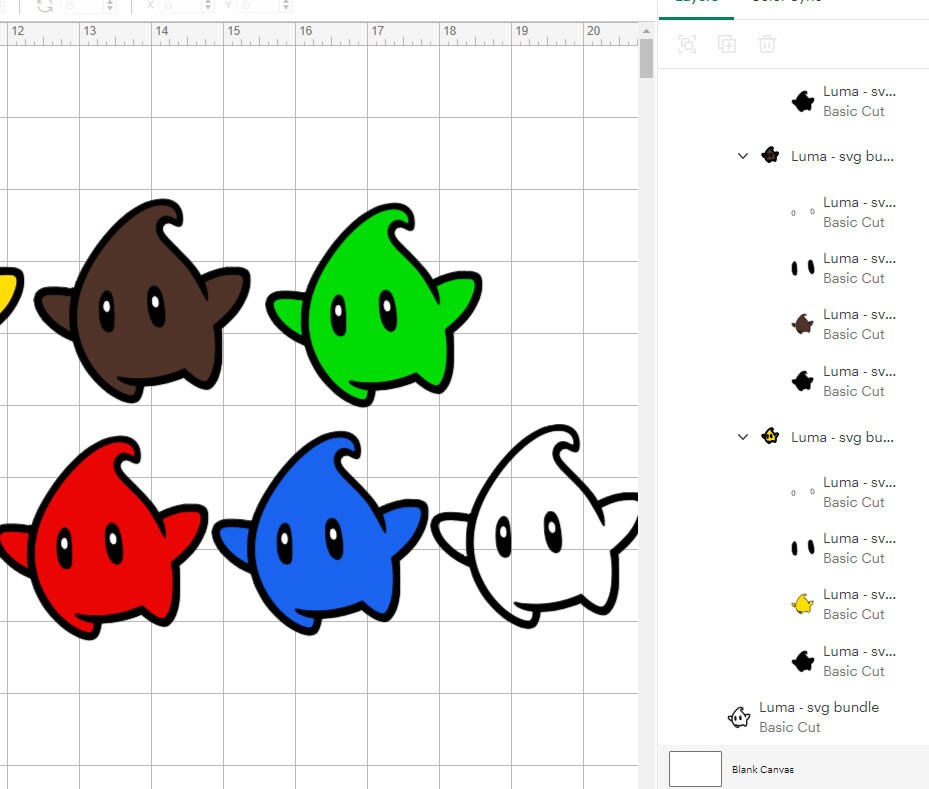Click the Group/Arrange icon above layers
This screenshot has width=929, height=789.
(687, 44)
